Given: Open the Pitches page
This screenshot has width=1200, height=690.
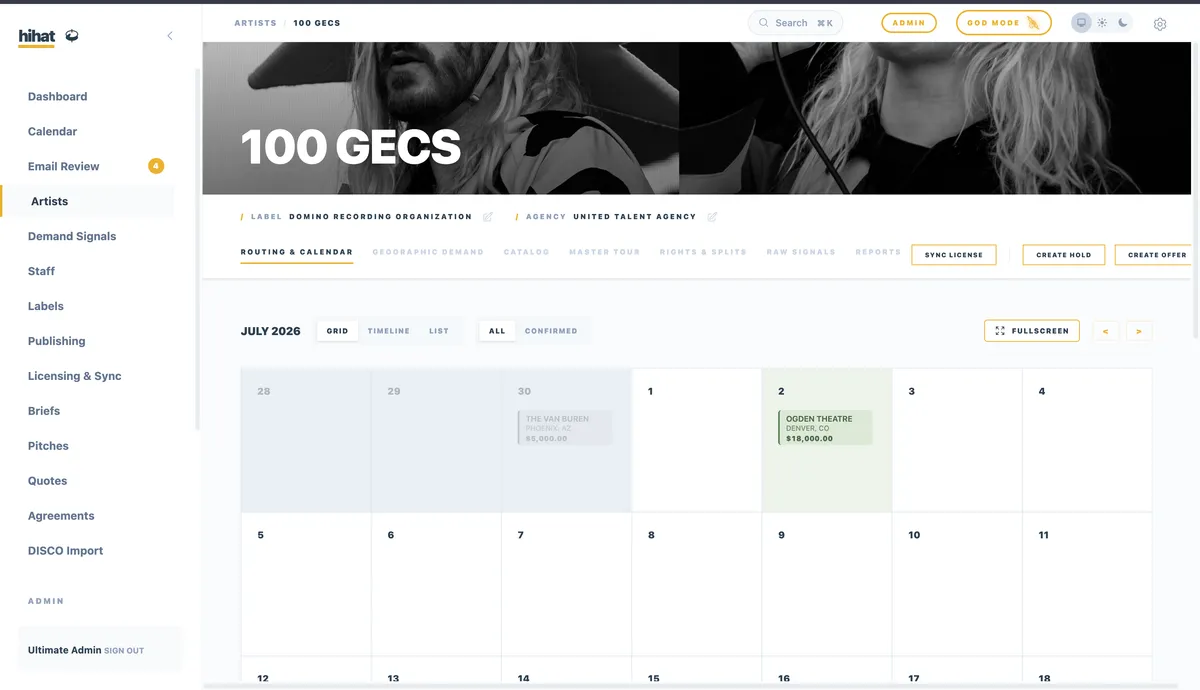Looking at the screenshot, I should (48, 447).
